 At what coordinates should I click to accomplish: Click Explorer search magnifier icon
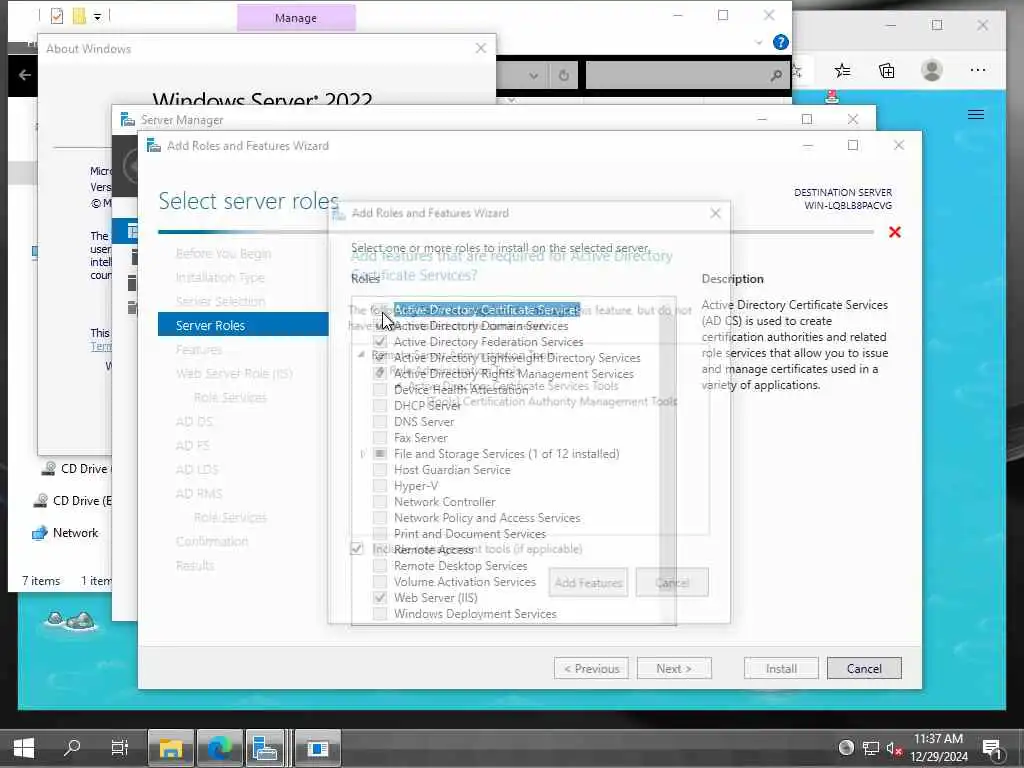776,75
